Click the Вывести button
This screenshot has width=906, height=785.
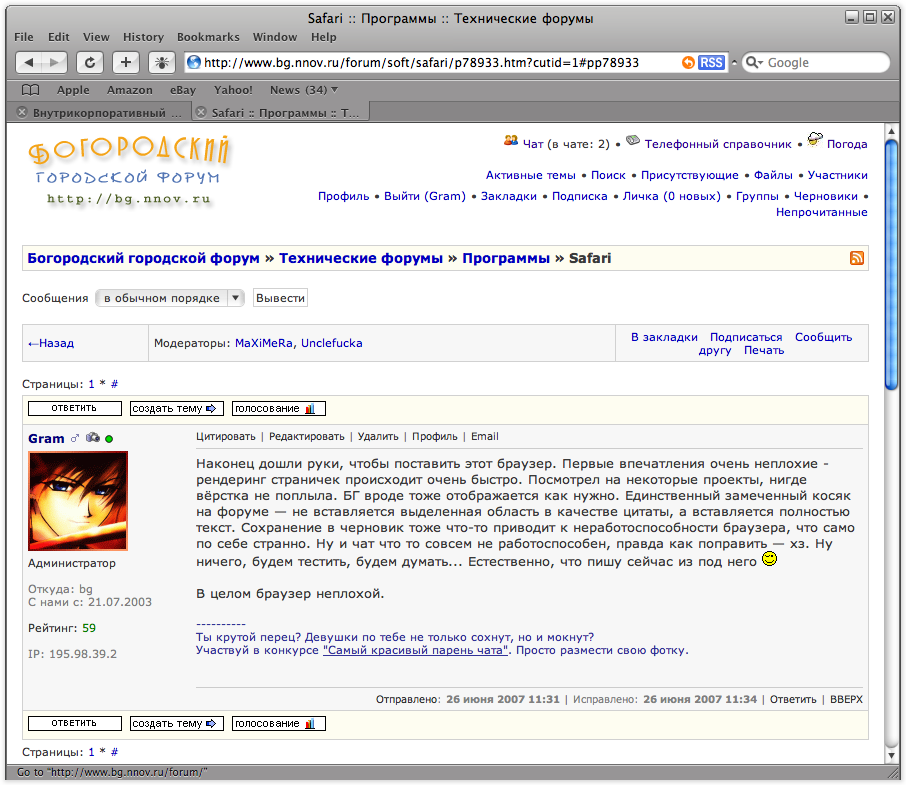point(280,298)
